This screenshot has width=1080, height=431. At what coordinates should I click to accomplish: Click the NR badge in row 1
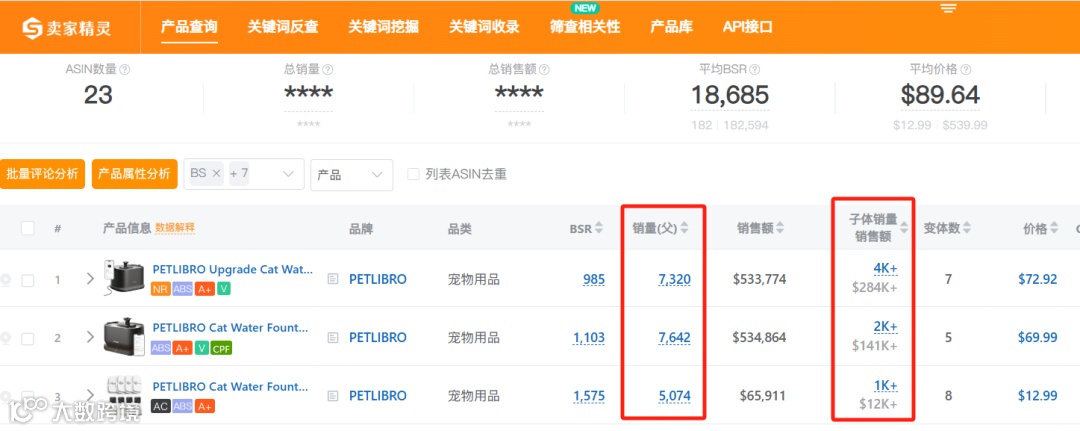point(160,289)
